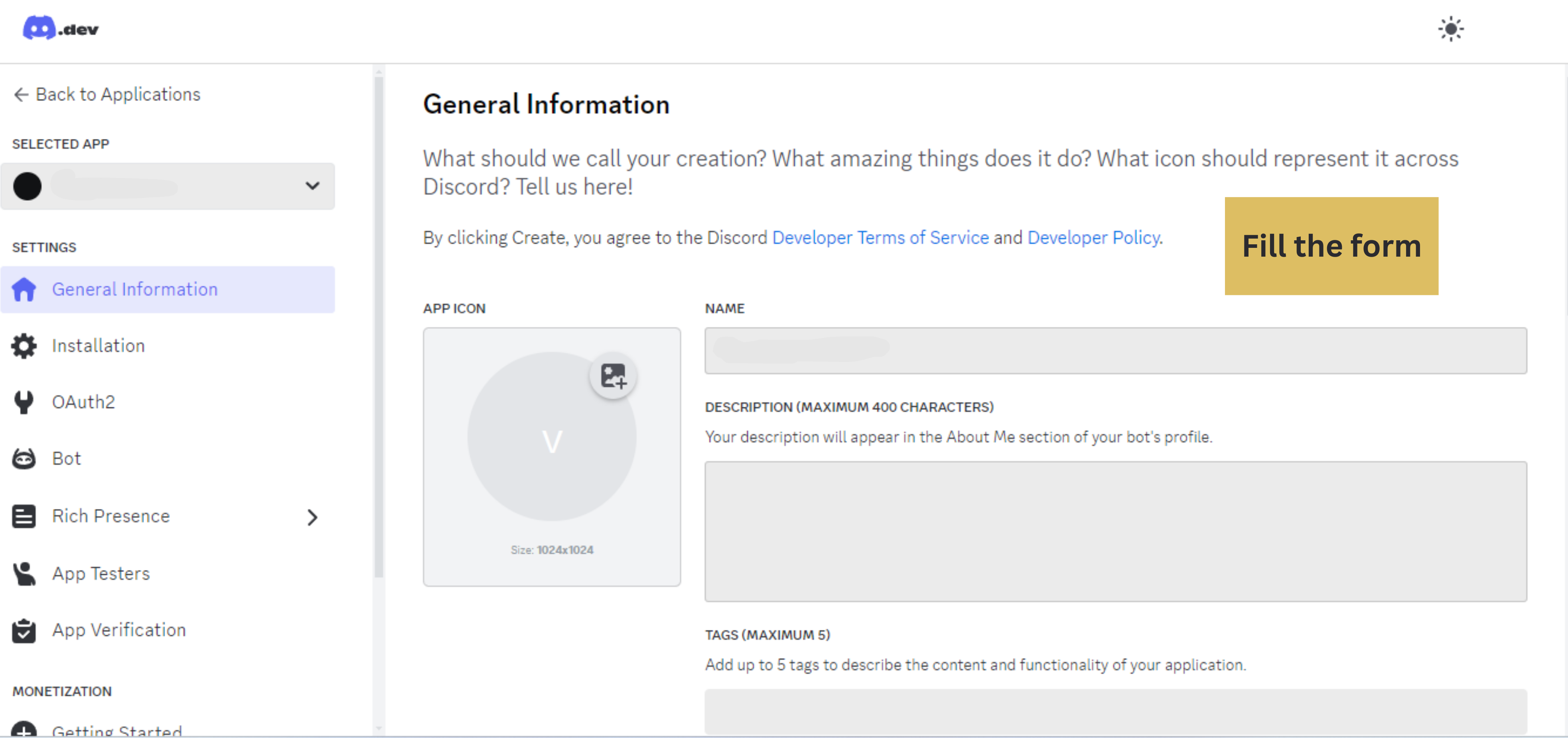This screenshot has height=738, width=1568.
Task: Click the upload image icon on app icon
Action: click(x=613, y=376)
